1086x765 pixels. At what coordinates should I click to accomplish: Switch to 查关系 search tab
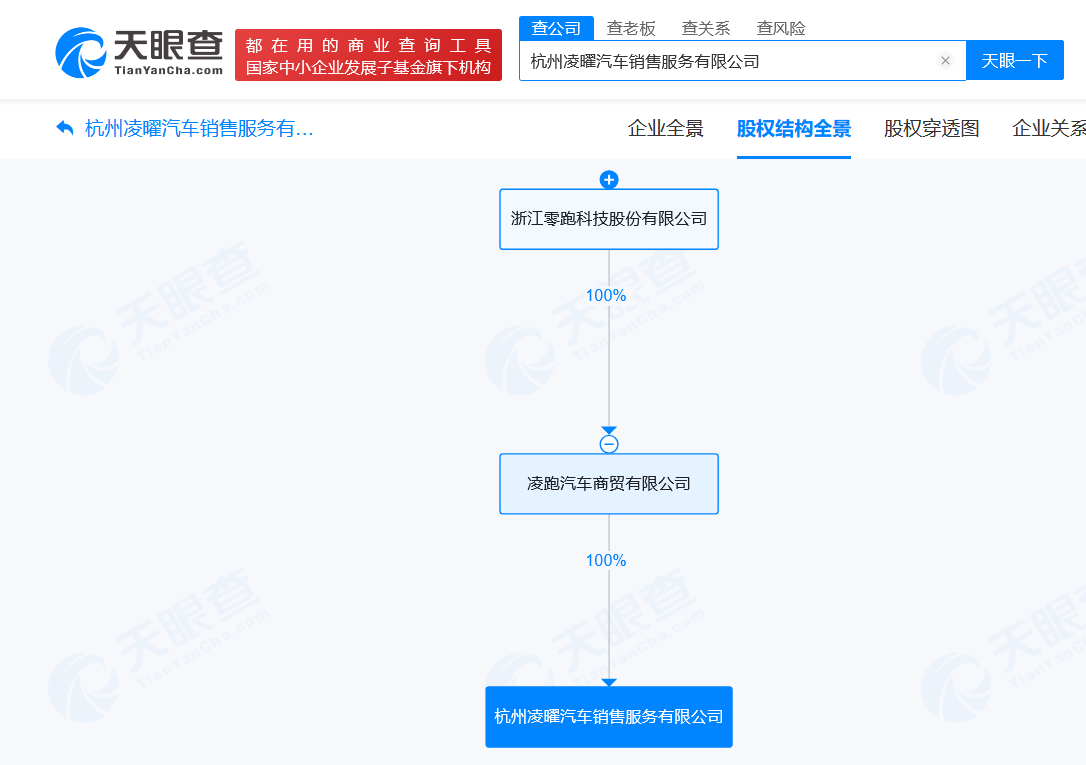[706, 28]
